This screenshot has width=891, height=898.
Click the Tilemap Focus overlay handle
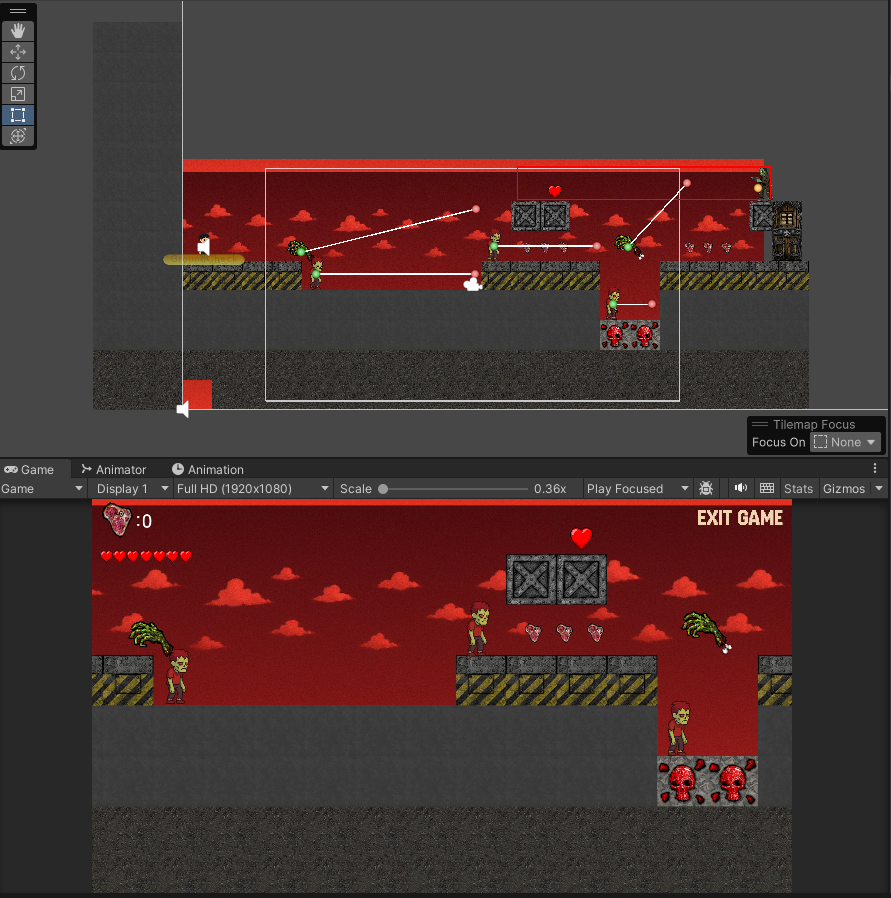[x=760, y=424]
